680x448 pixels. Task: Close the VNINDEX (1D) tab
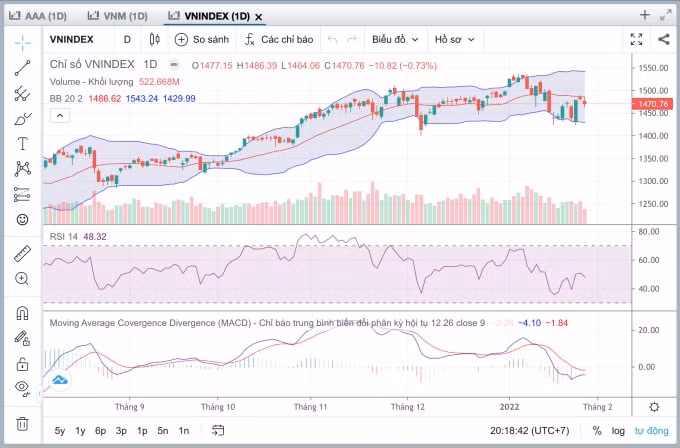(258, 17)
